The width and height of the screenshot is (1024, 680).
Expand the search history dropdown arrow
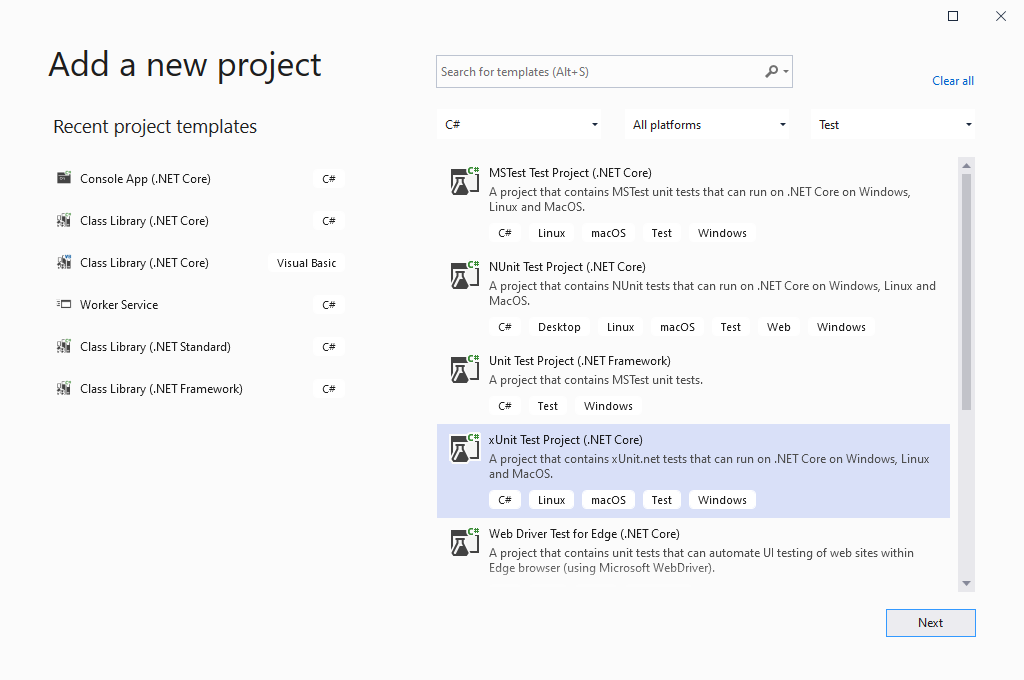[x=786, y=71]
